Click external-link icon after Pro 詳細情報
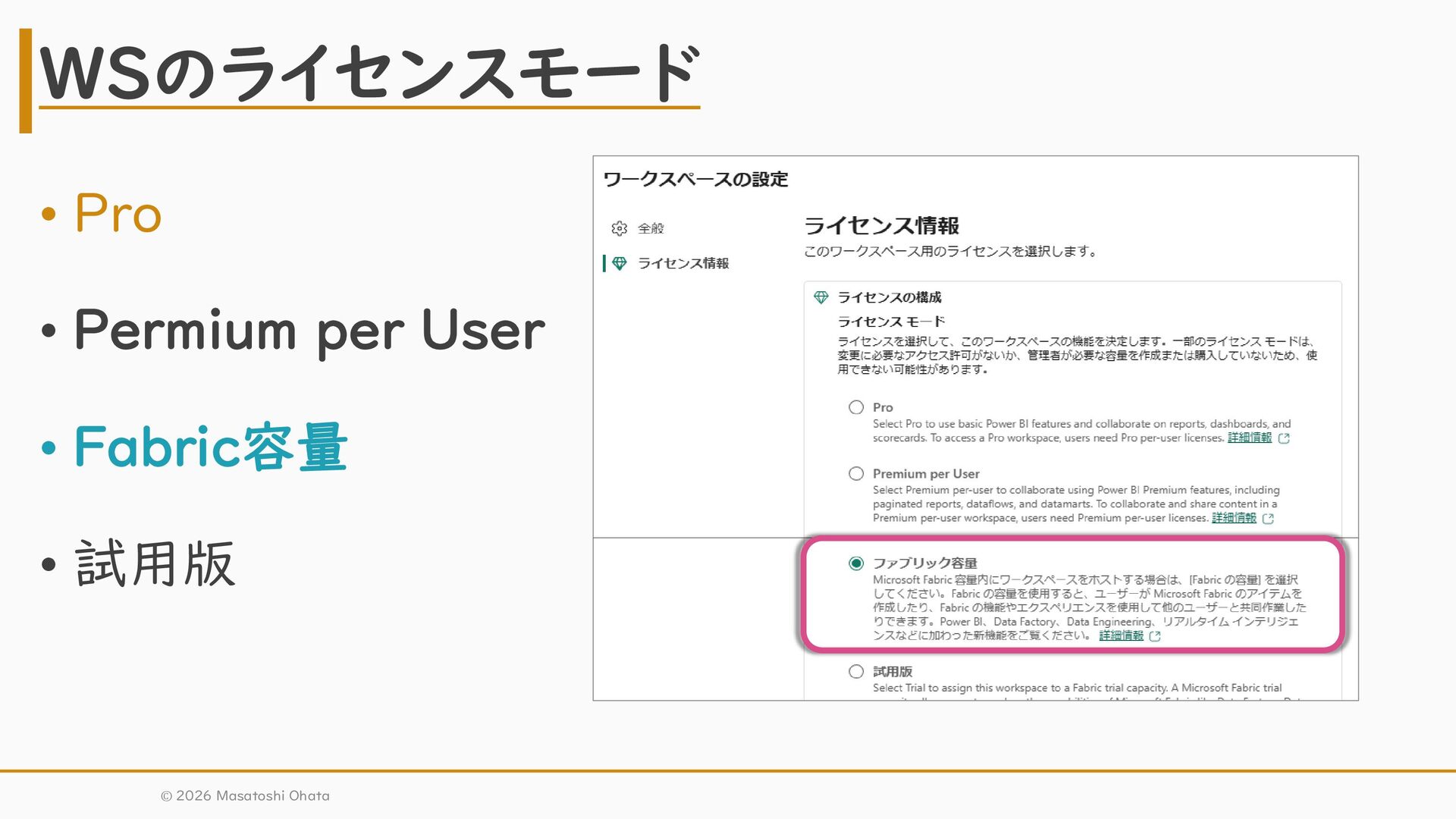1456x819 pixels. [x=1284, y=438]
